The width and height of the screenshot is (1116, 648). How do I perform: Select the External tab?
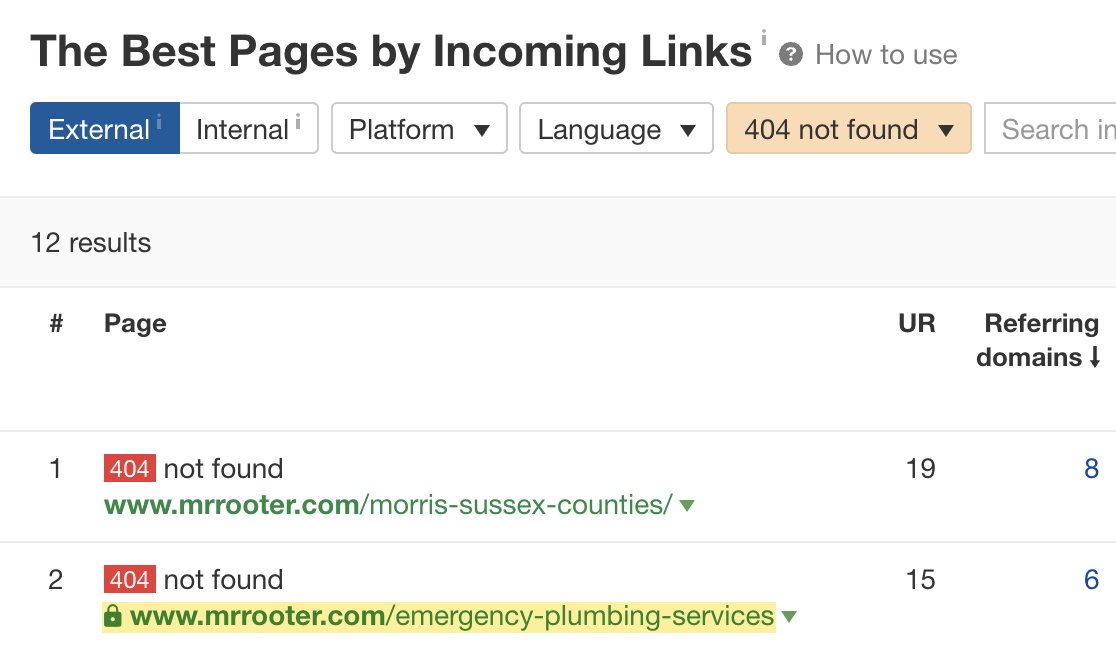[97, 128]
